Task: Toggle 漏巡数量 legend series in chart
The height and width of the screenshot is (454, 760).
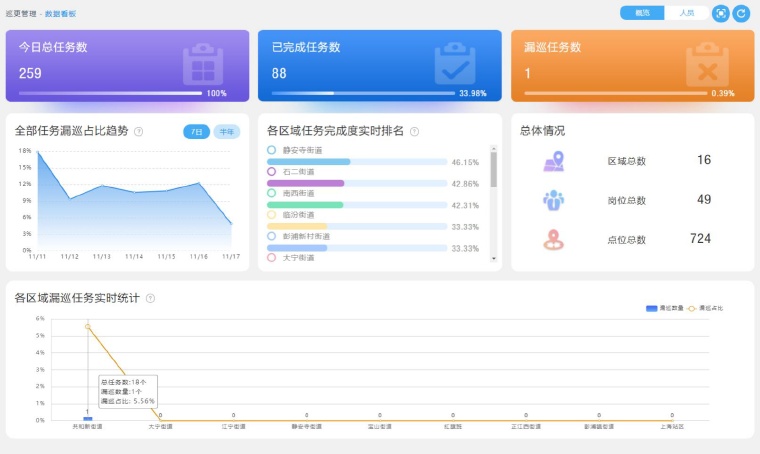Action: 658,308
